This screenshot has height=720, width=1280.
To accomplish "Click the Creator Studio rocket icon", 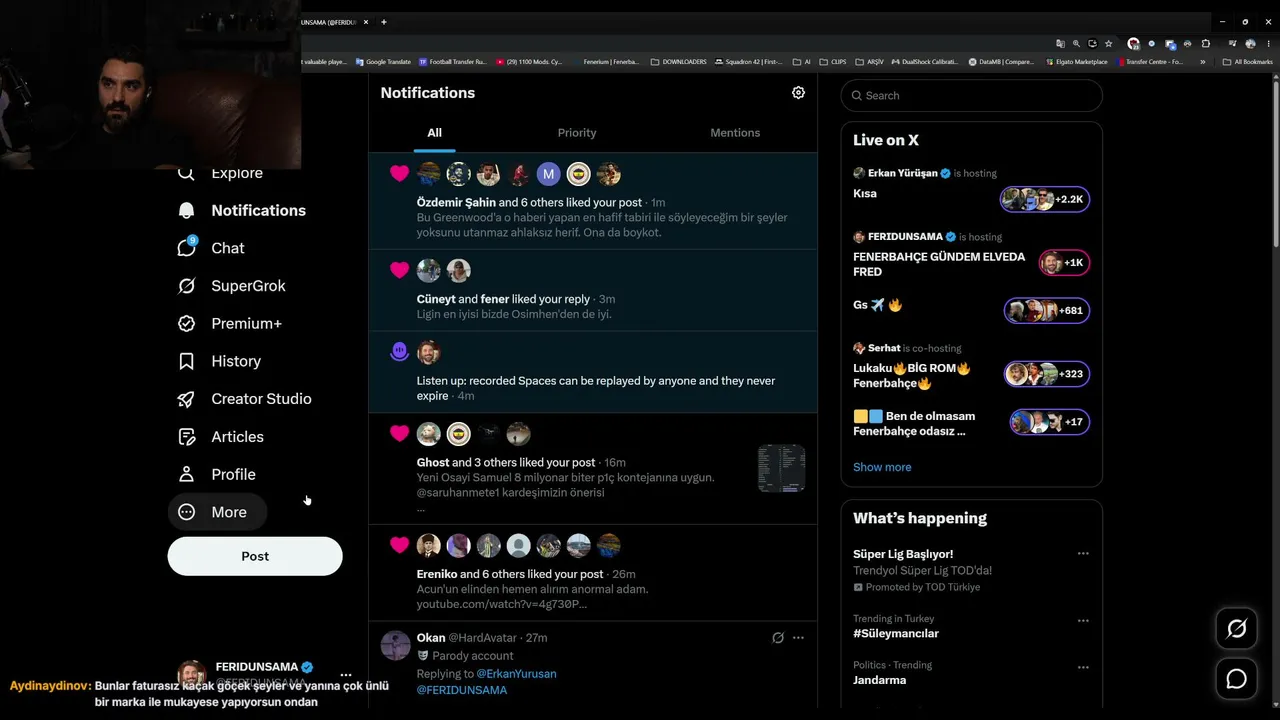I will [186, 399].
